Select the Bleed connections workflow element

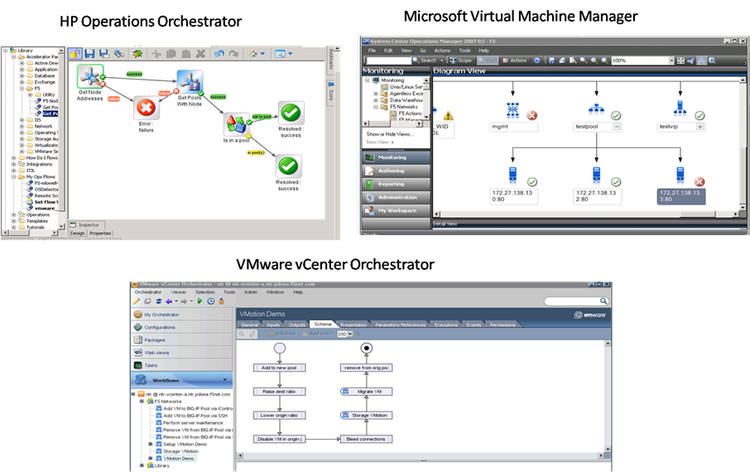pyautogui.click(x=366, y=439)
